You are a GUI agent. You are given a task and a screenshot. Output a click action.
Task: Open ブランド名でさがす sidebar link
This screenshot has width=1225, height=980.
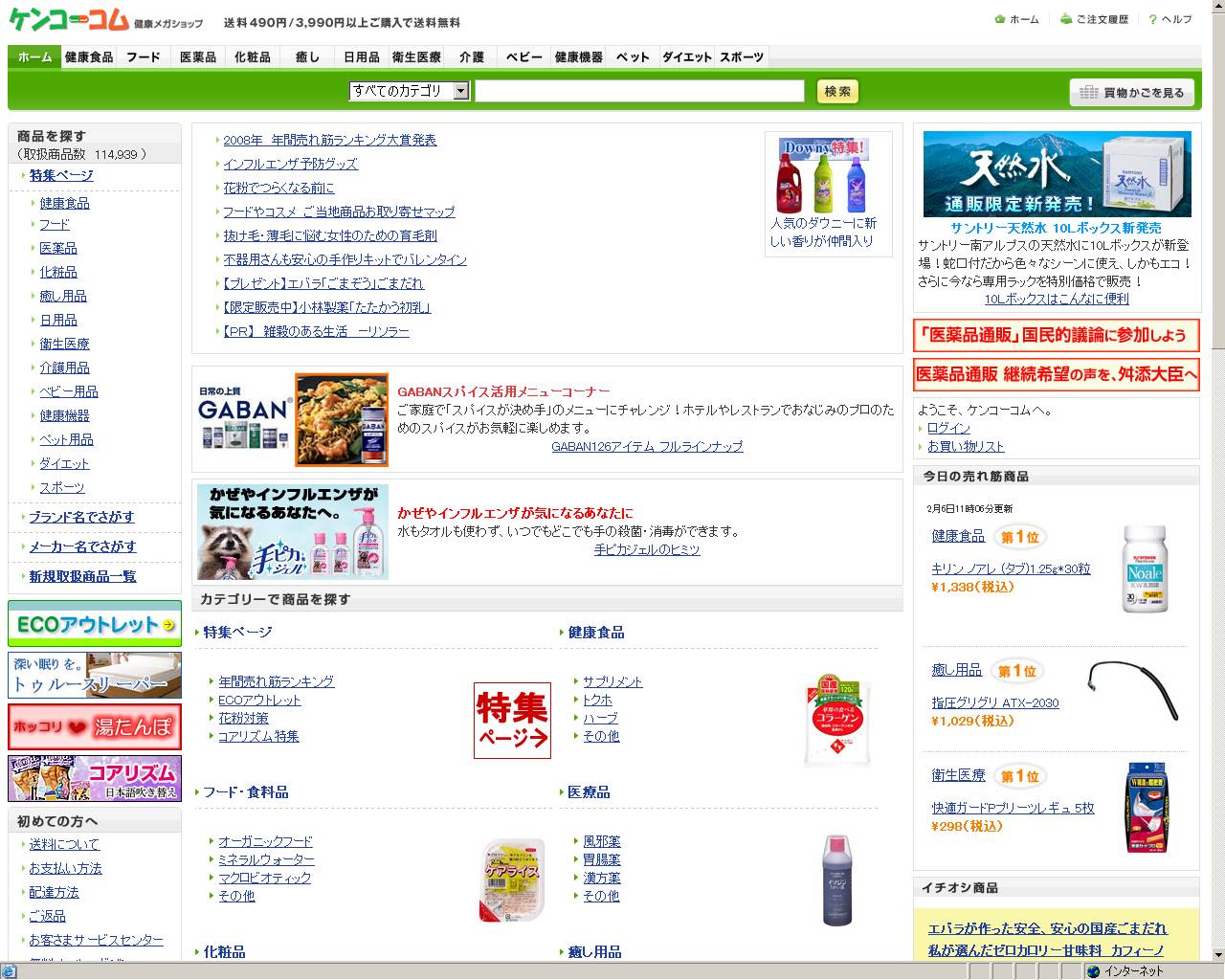pyautogui.click(x=81, y=517)
